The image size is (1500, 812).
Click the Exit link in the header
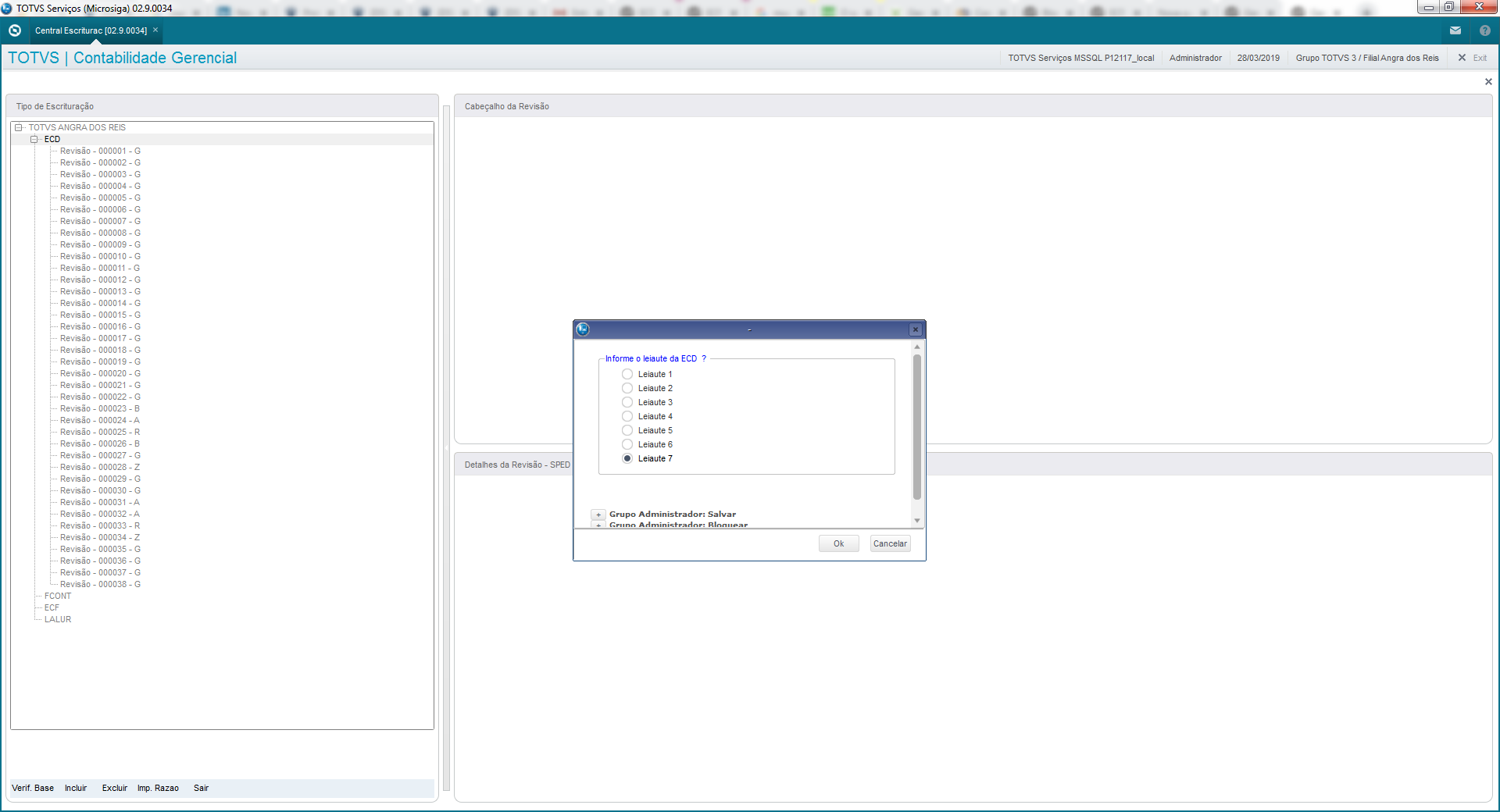click(1480, 58)
